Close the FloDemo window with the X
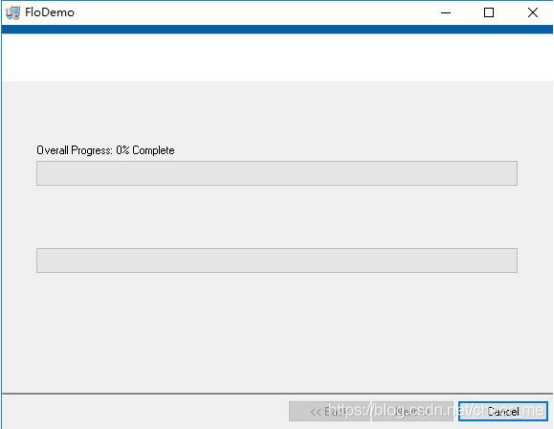Viewport: 554px width, 429px height. pyautogui.click(x=532, y=13)
